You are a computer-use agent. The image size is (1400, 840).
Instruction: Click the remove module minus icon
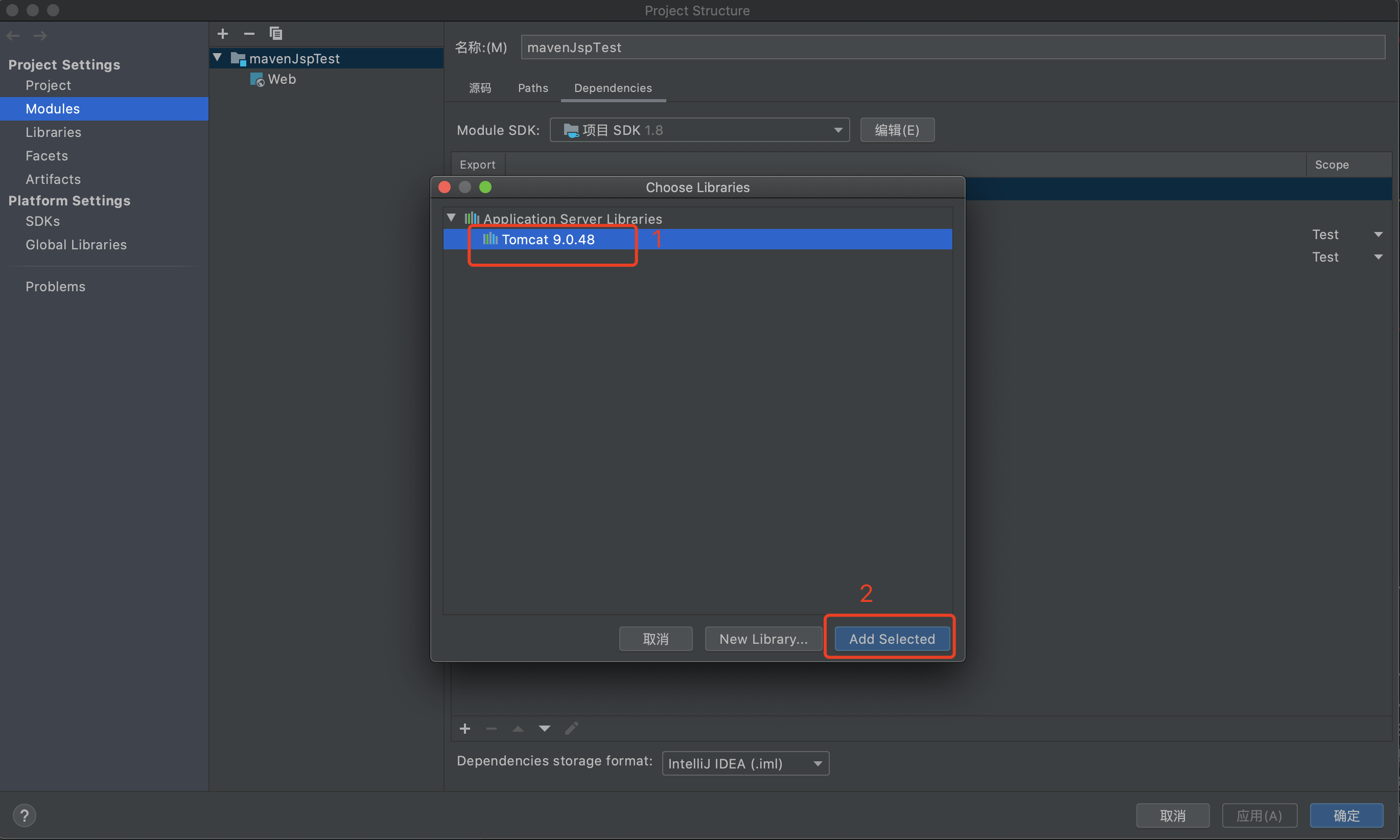[x=249, y=34]
